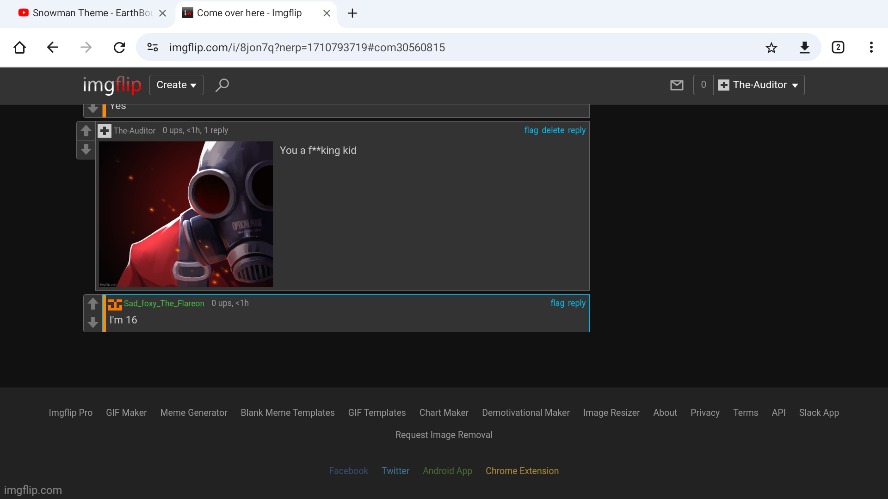Flag The-Auditor's comment
This screenshot has width=888, height=499.
531,130
